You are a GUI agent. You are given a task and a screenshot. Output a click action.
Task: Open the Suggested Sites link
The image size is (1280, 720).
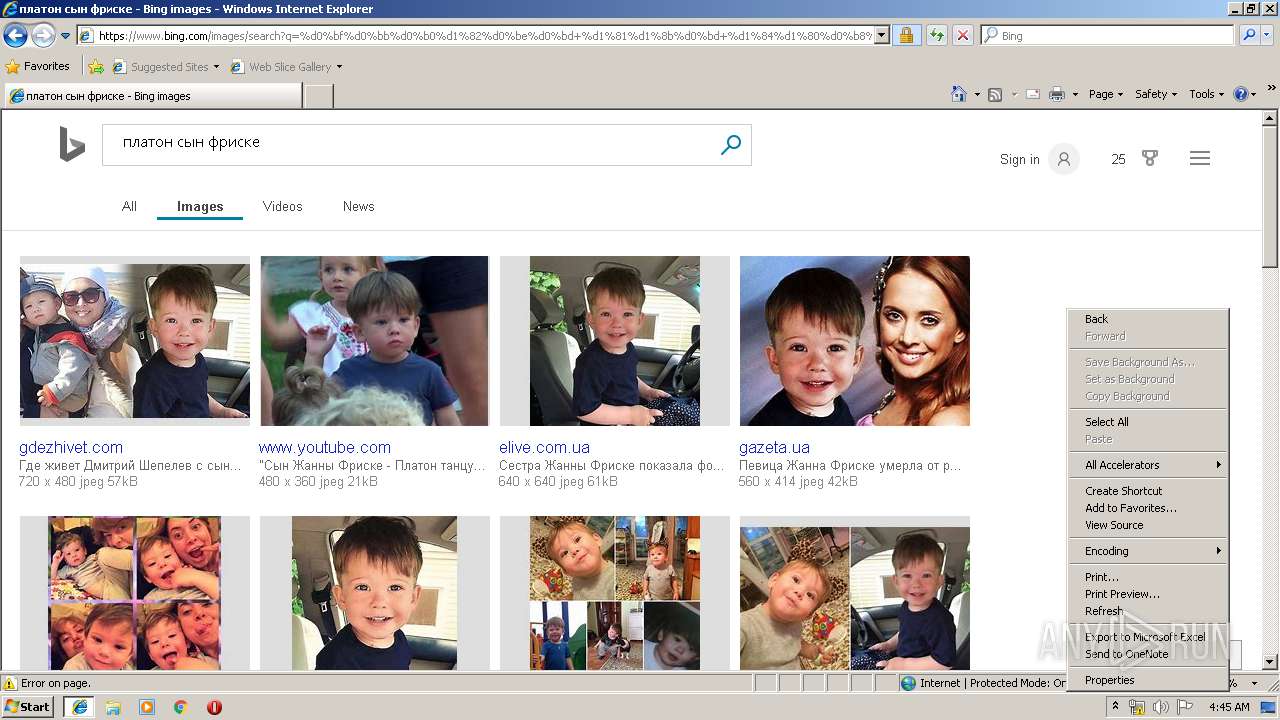[165, 67]
